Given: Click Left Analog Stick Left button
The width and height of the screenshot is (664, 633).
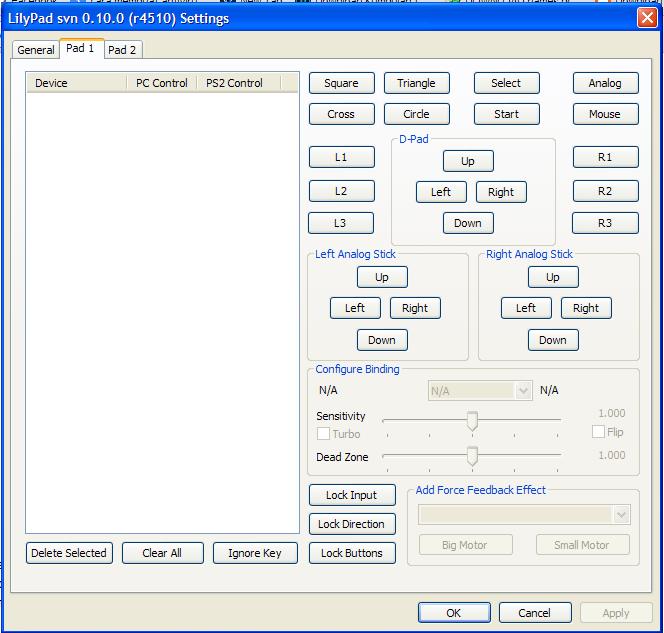Looking at the screenshot, I should click(355, 308).
